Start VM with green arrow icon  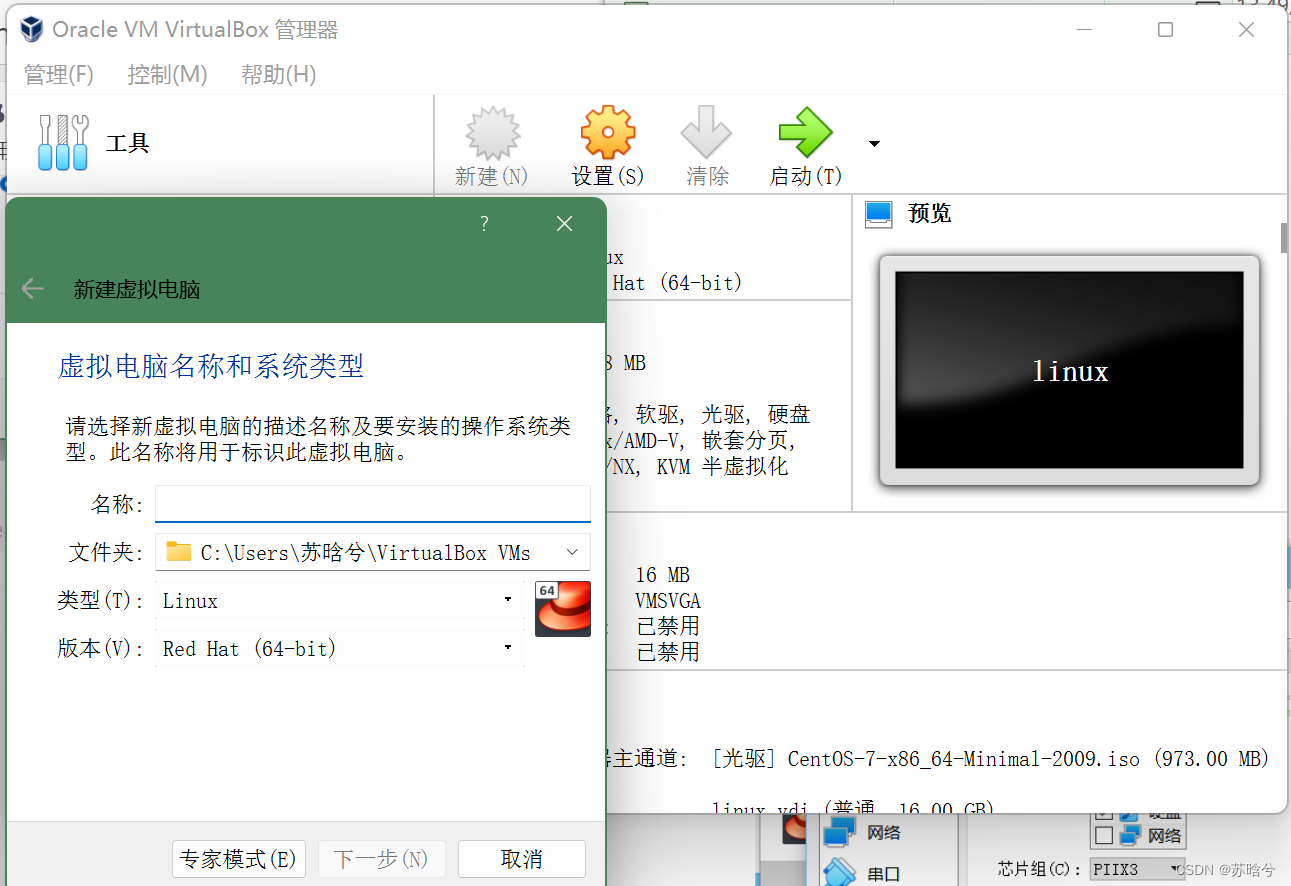click(806, 133)
